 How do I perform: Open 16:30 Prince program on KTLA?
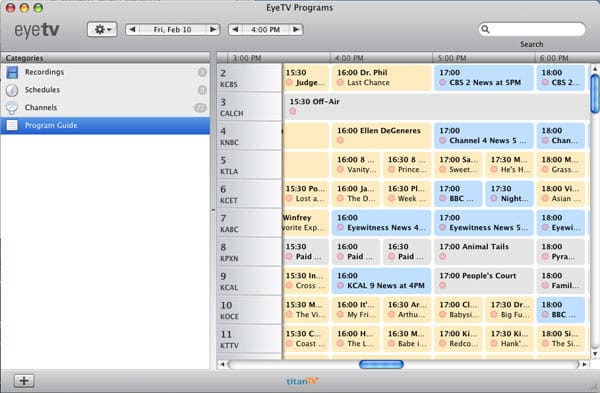[x=407, y=165]
